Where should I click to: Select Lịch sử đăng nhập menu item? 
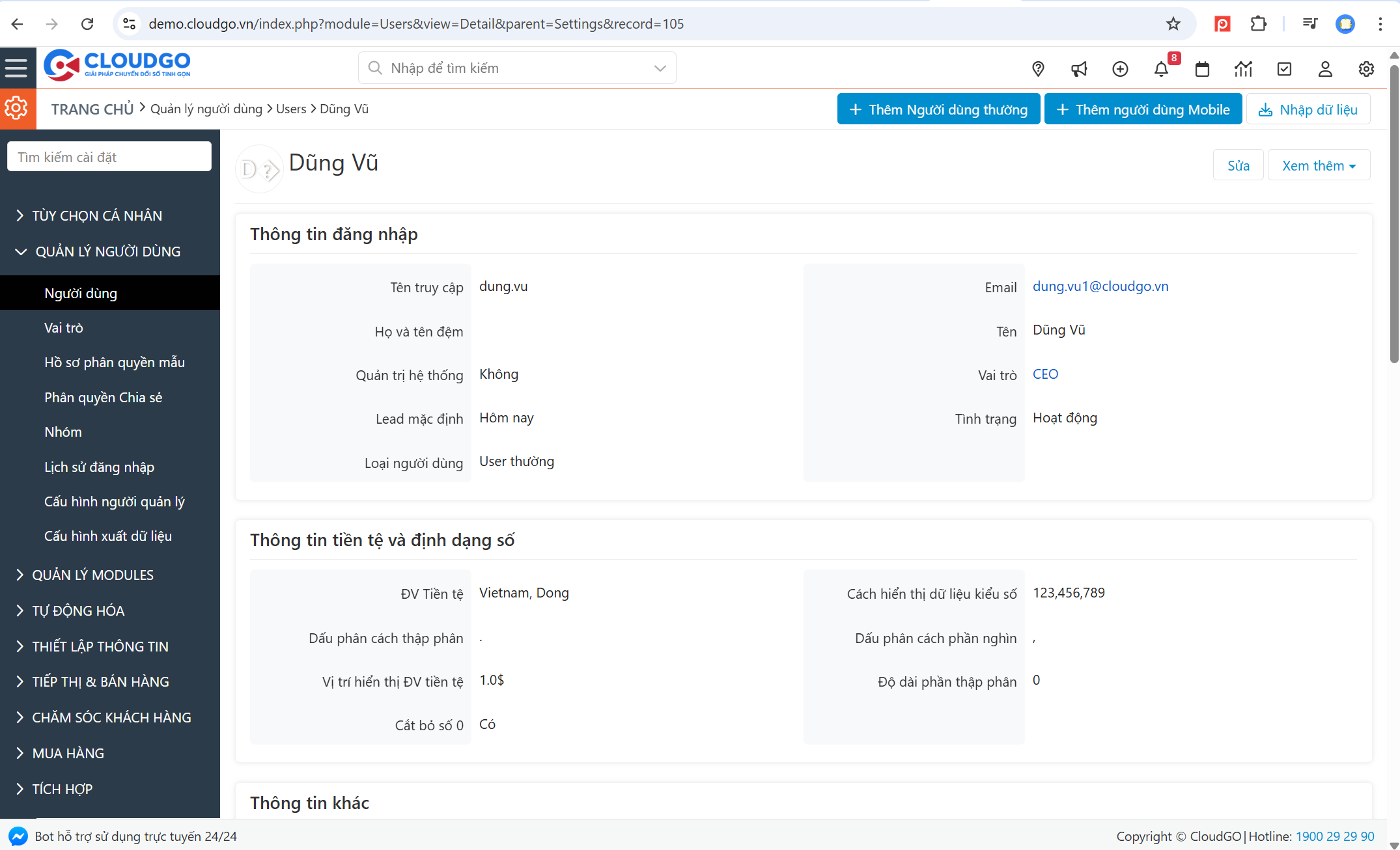tap(99, 467)
